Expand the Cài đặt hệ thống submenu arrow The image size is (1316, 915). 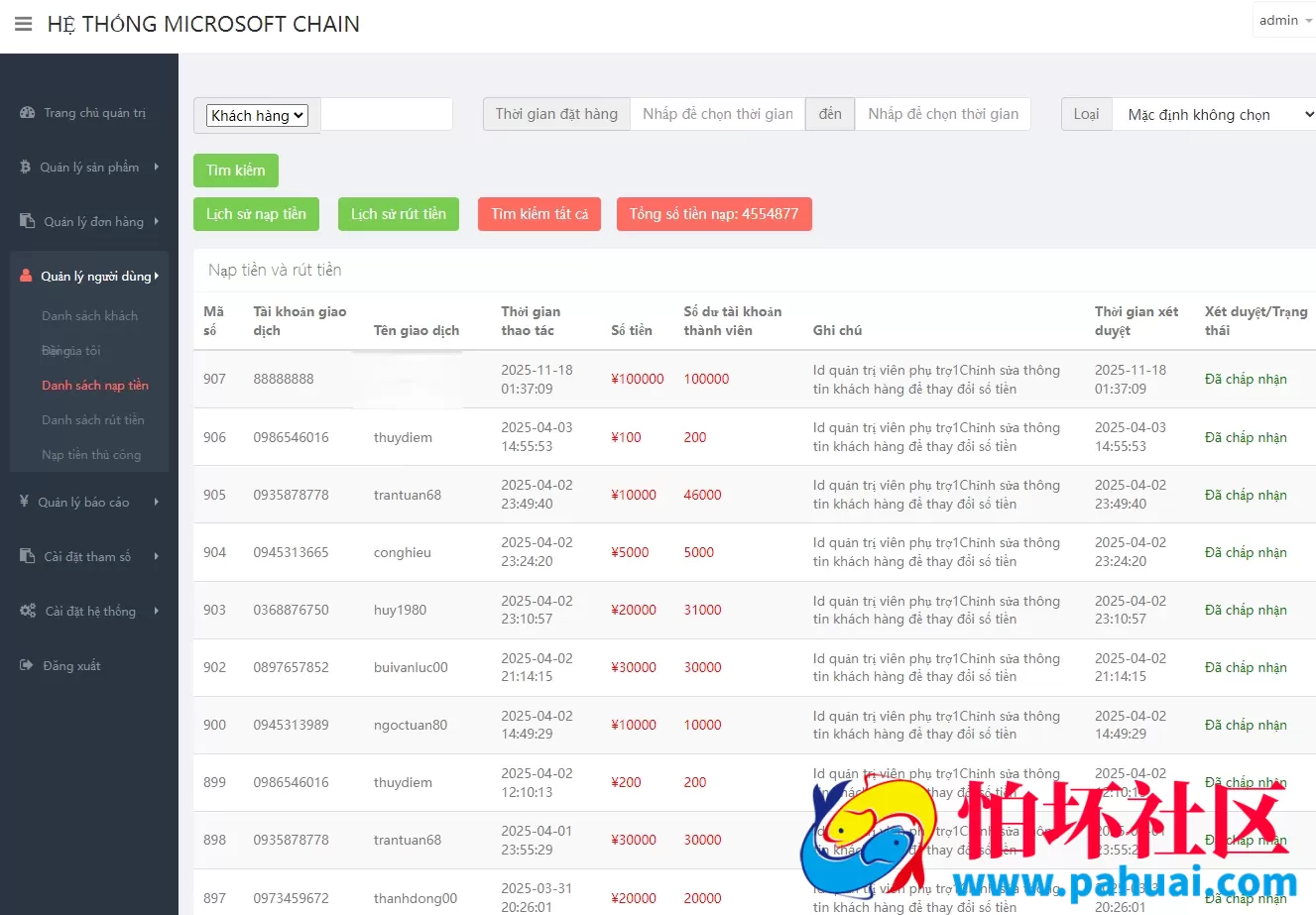(x=156, y=611)
